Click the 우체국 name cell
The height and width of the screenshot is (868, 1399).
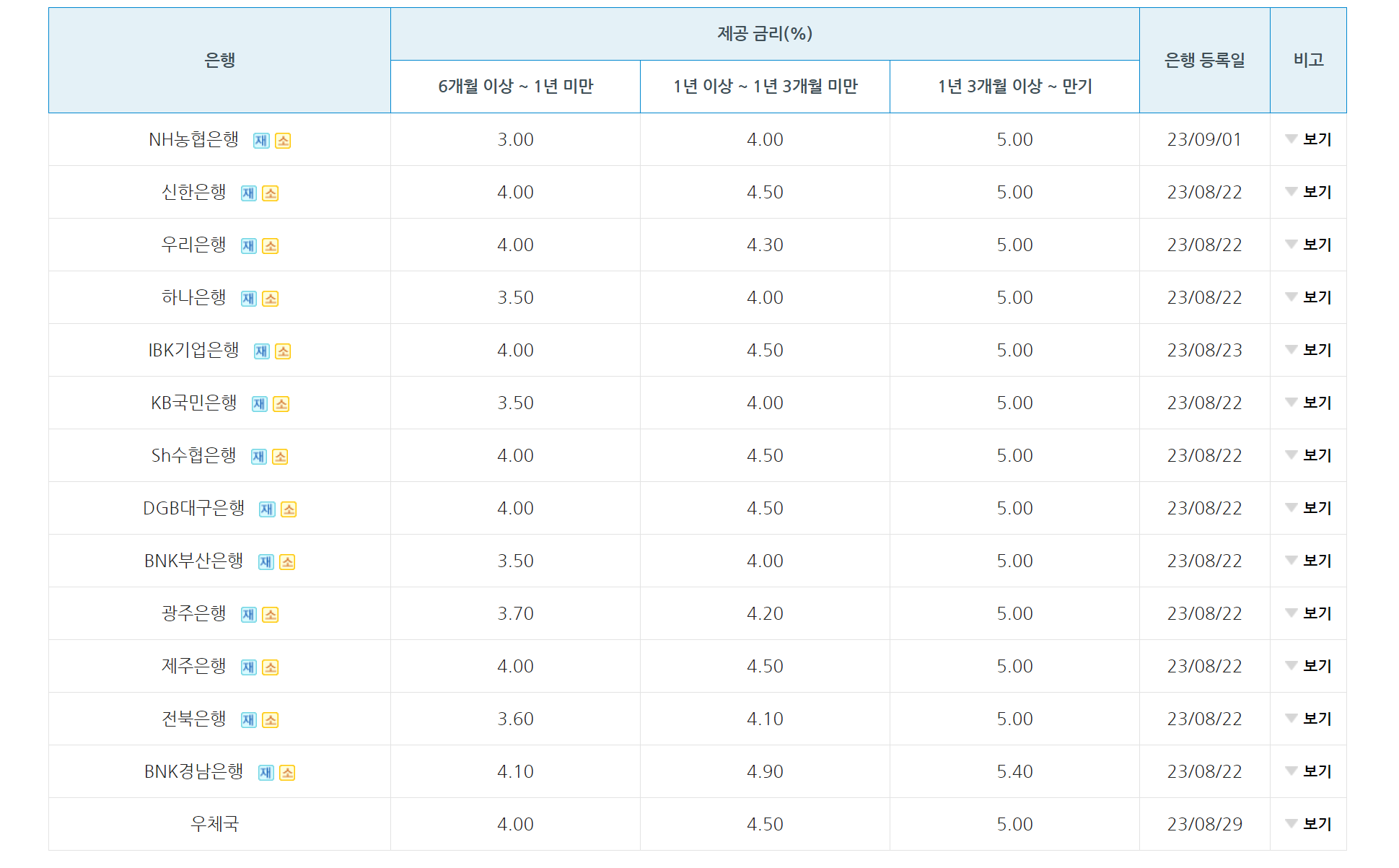point(214,824)
